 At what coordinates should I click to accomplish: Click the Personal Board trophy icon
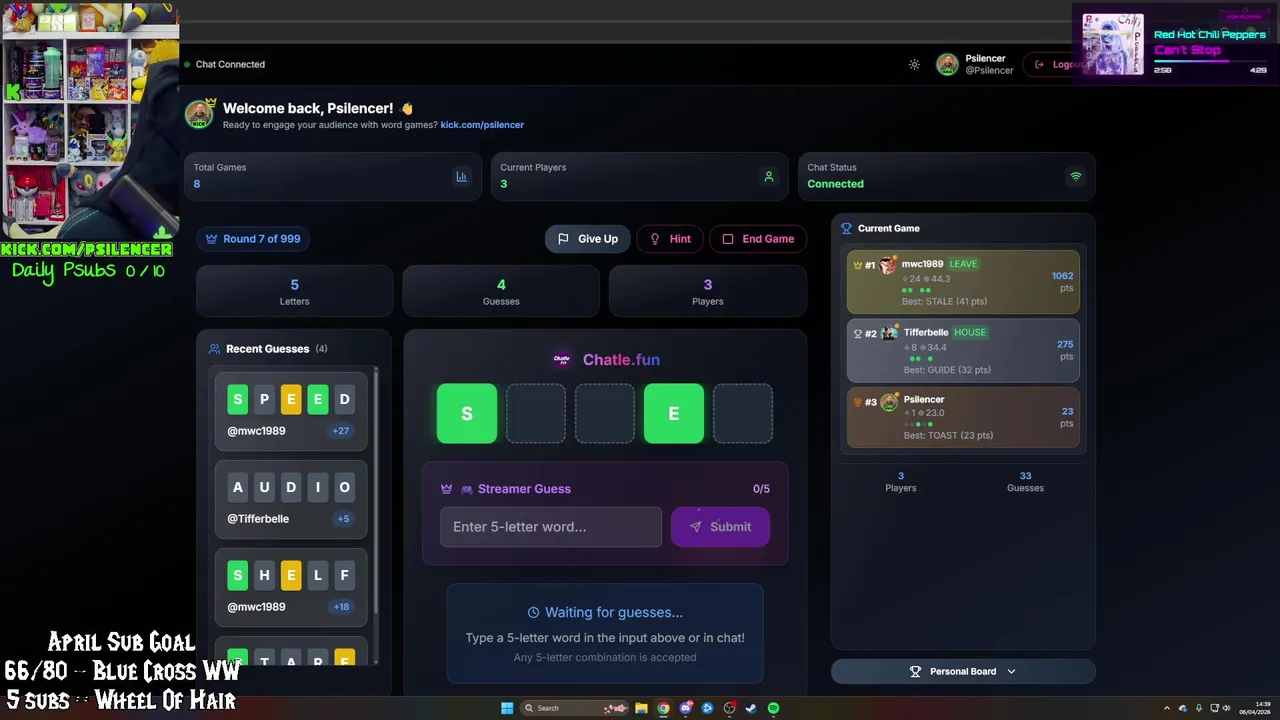tap(915, 671)
